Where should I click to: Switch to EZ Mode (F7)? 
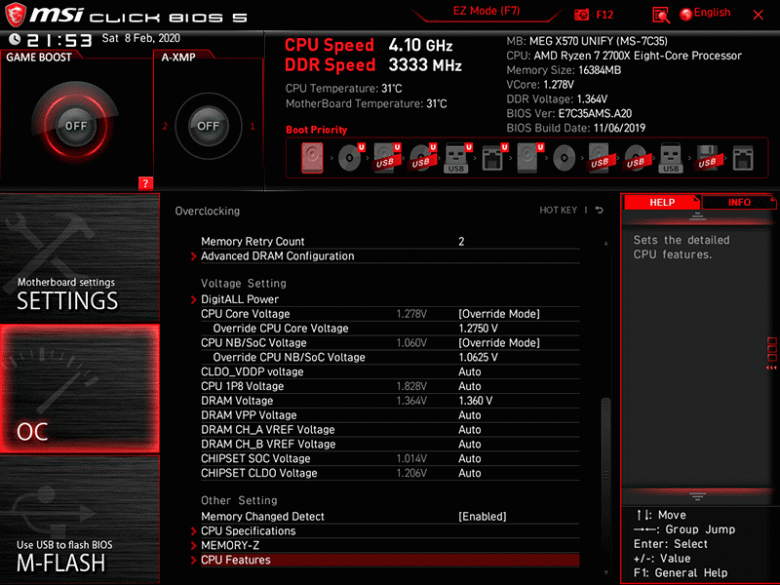click(486, 11)
